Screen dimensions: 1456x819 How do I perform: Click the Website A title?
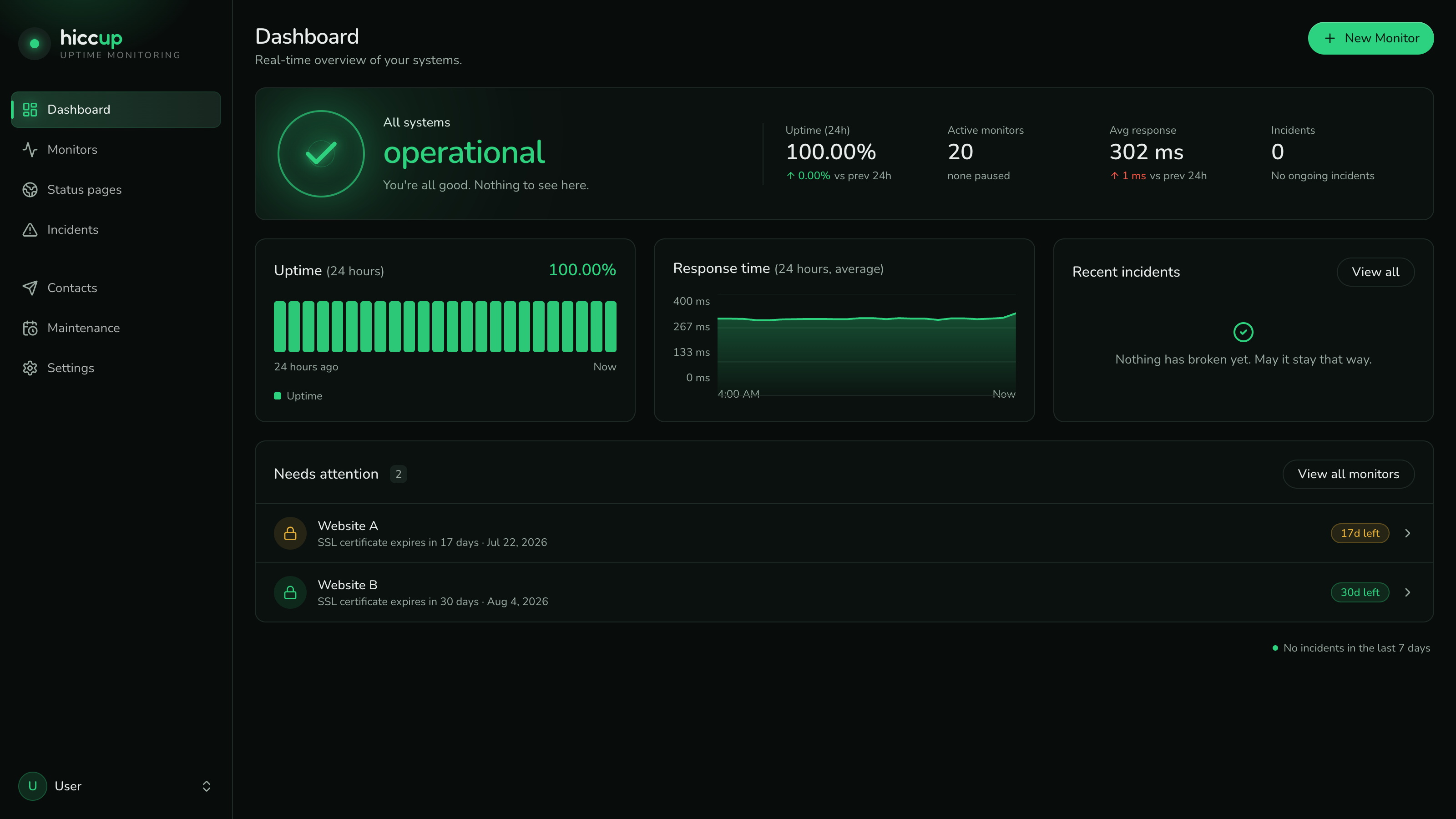click(x=348, y=526)
